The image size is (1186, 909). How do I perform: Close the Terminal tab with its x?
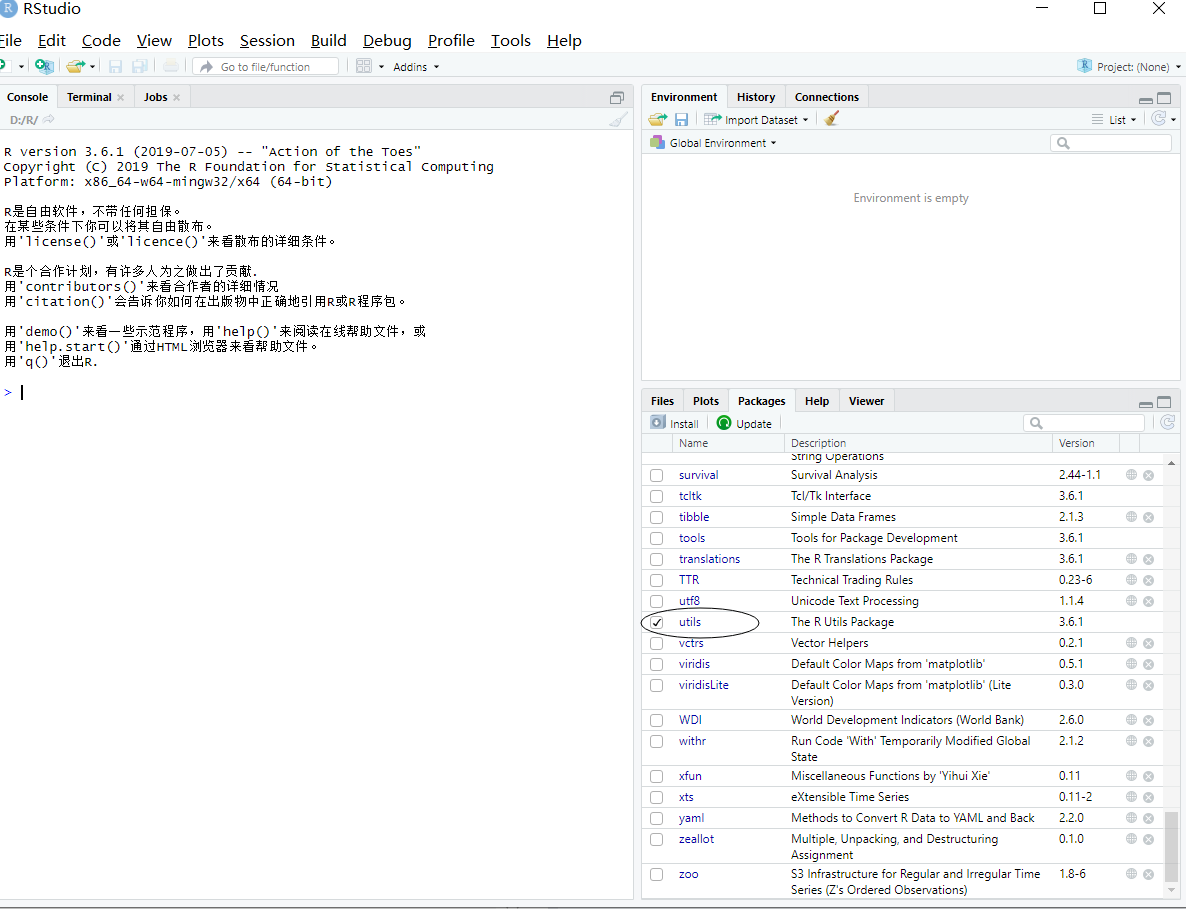pos(120,98)
